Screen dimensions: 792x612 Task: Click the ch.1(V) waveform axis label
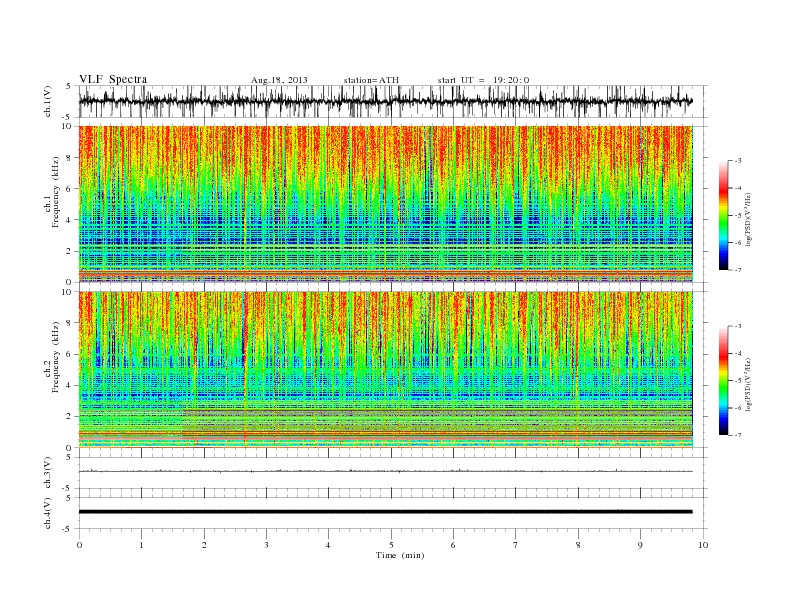pyautogui.click(x=47, y=101)
